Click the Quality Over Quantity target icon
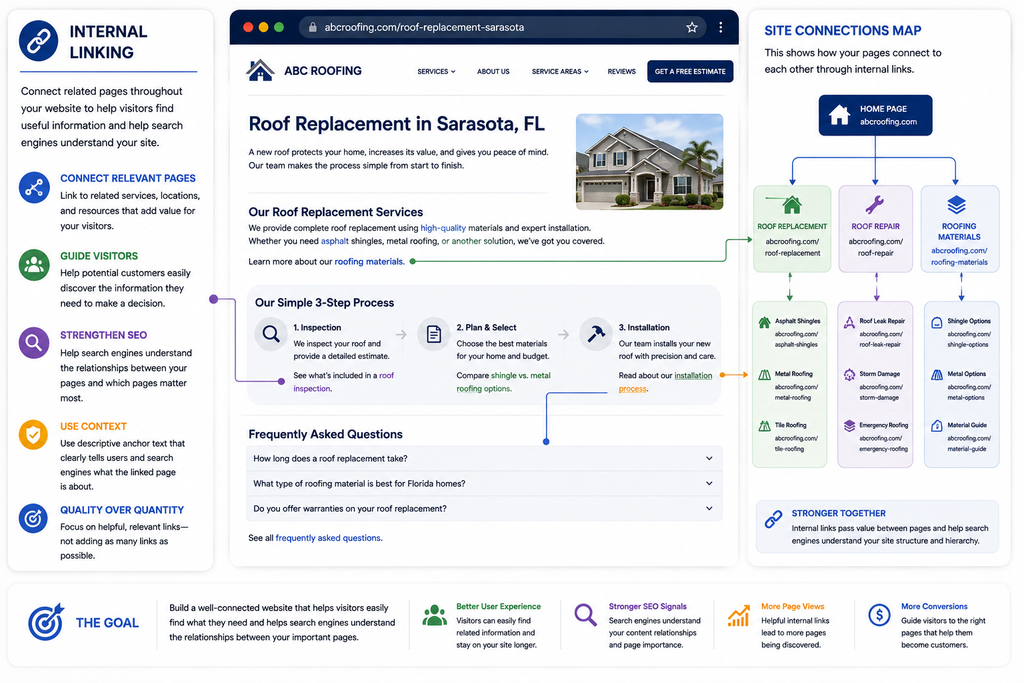The image size is (1024, 683). 33,518
